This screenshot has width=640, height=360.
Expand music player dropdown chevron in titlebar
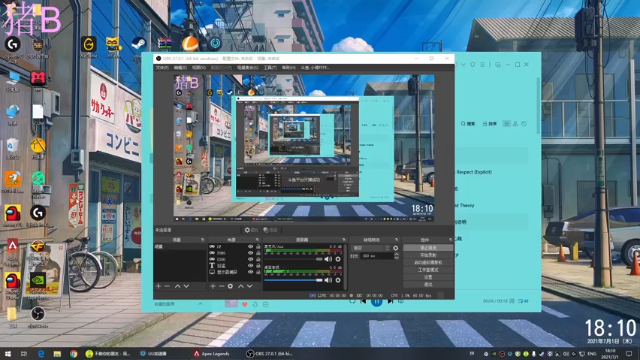(x=463, y=64)
